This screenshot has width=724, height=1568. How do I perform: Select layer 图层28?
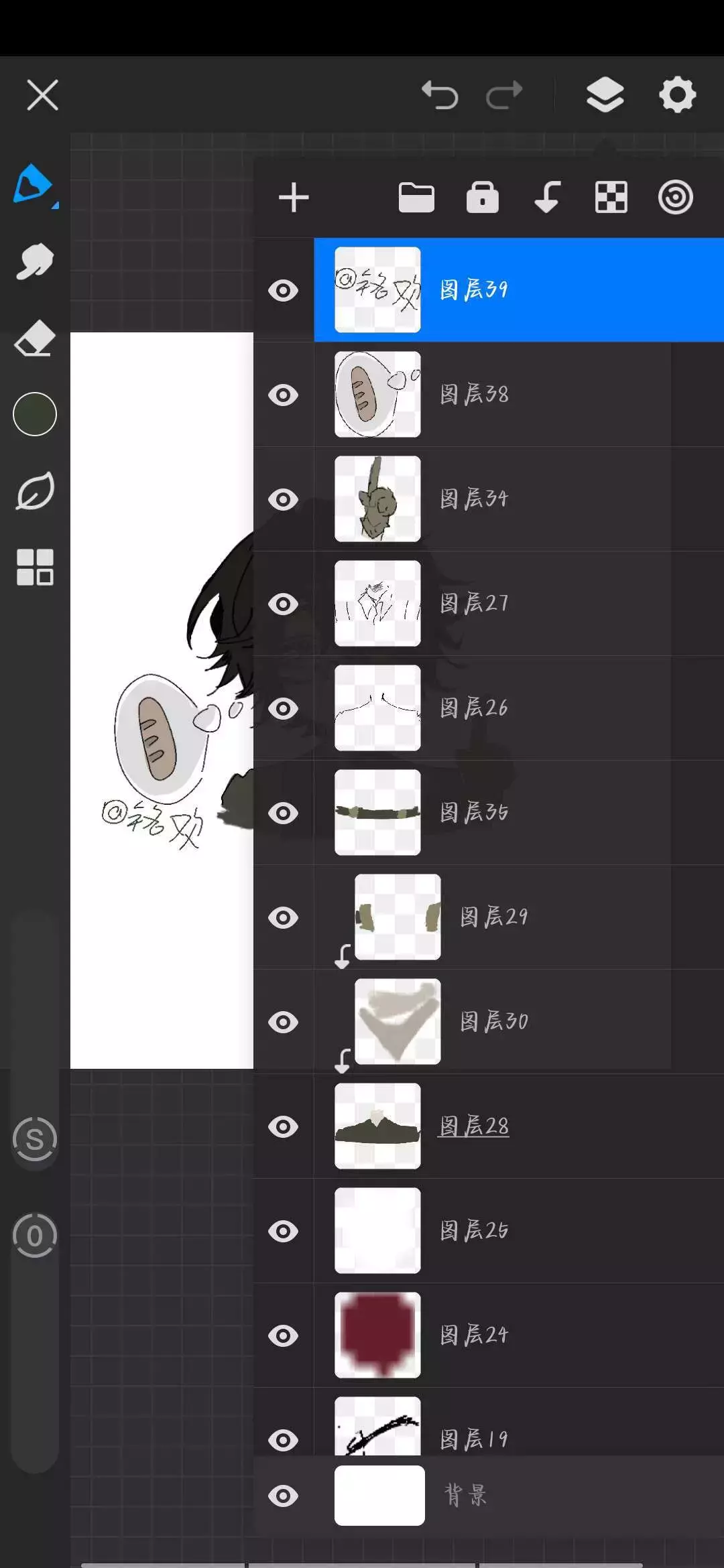[519, 1126]
